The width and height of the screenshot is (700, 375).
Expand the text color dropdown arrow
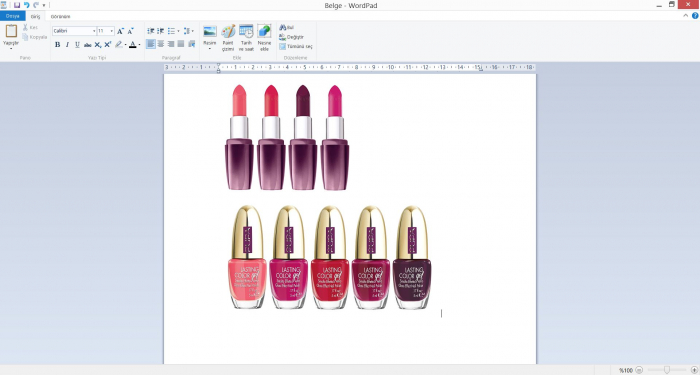[x=139, y=45]
